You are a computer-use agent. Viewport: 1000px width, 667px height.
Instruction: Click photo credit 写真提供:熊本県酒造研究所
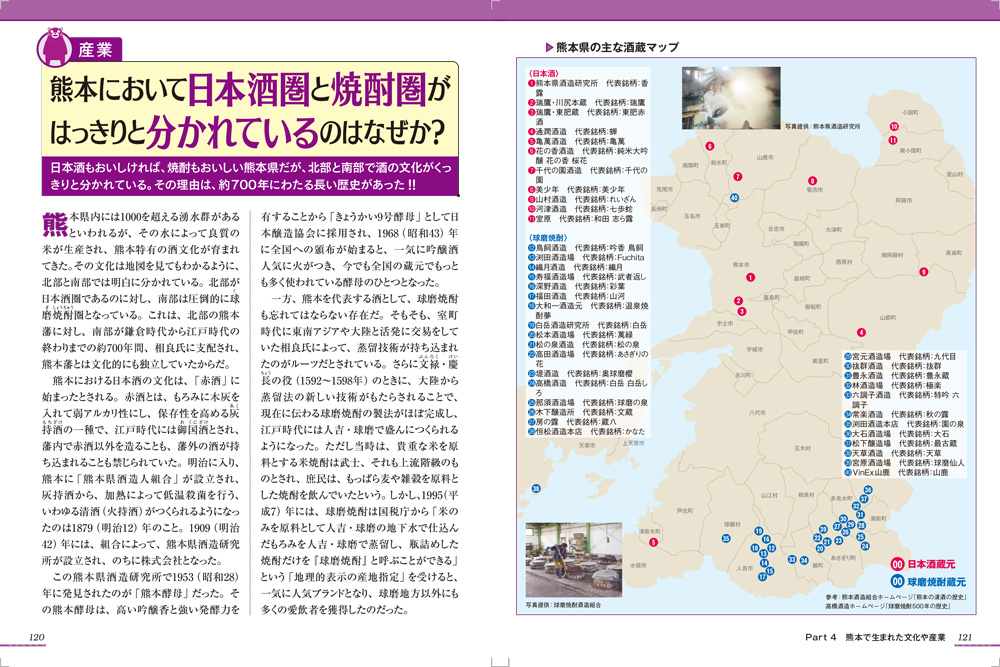823,126
